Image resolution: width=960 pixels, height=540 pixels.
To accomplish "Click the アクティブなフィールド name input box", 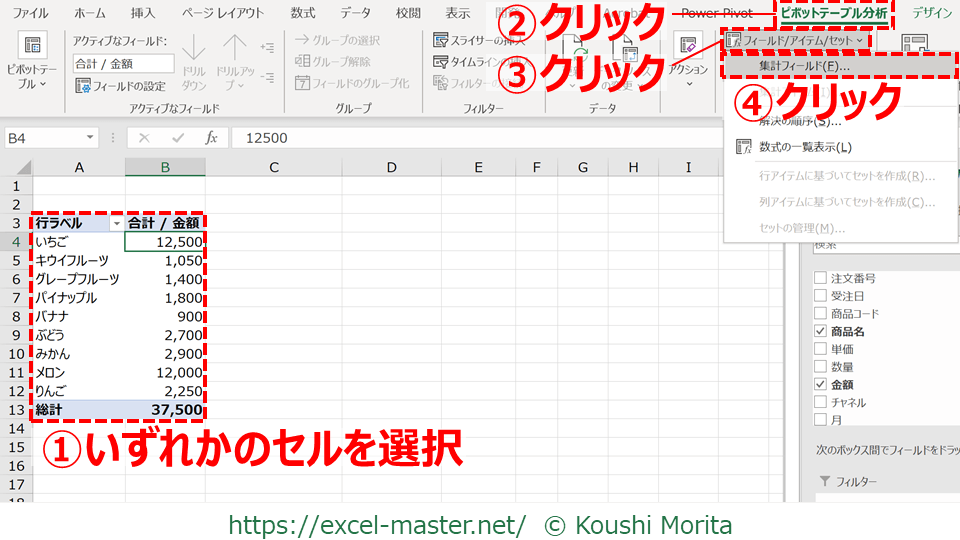I will 123,63.
